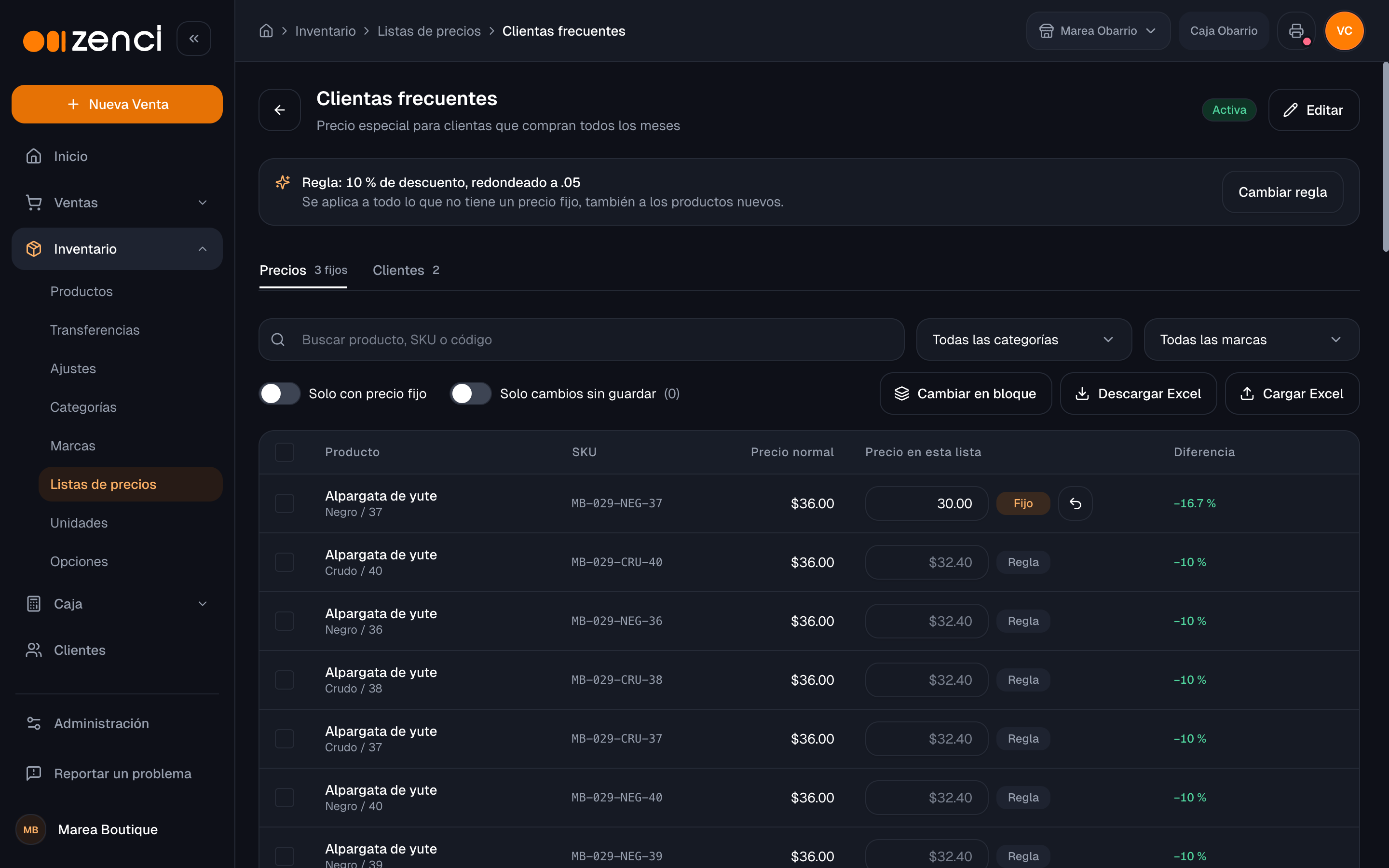
Task: Revert the fixed price for MB-029-NEG-37
Action: coord(1075,503)
